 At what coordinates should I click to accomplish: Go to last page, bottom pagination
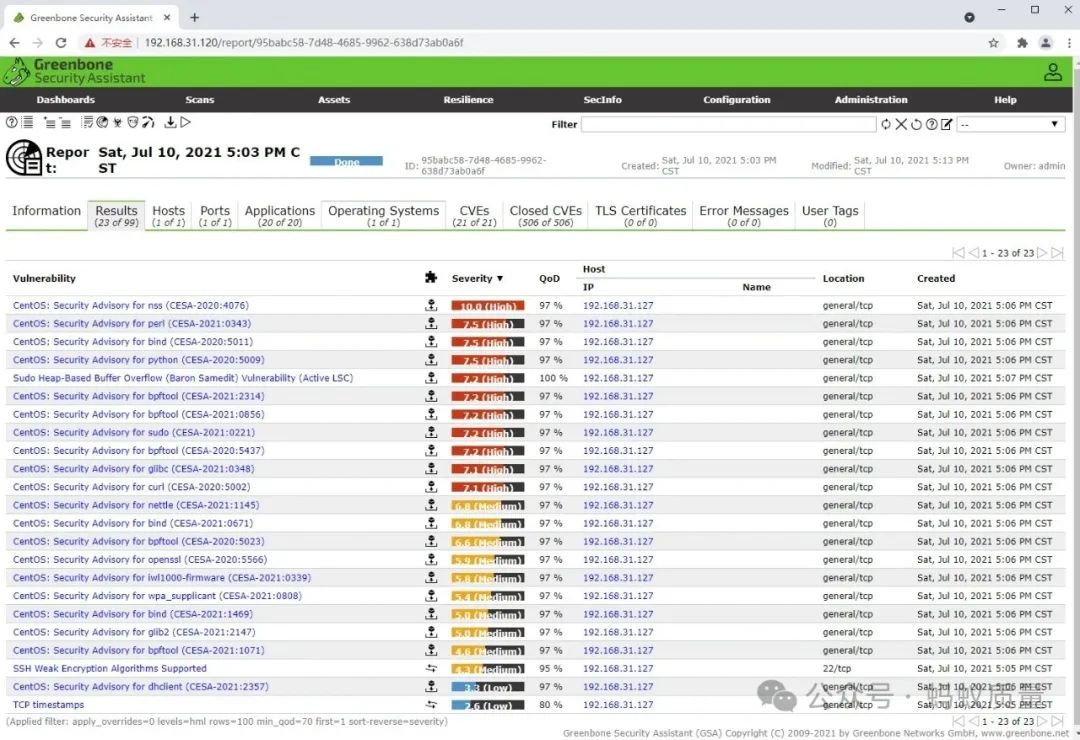(1057, 721)
